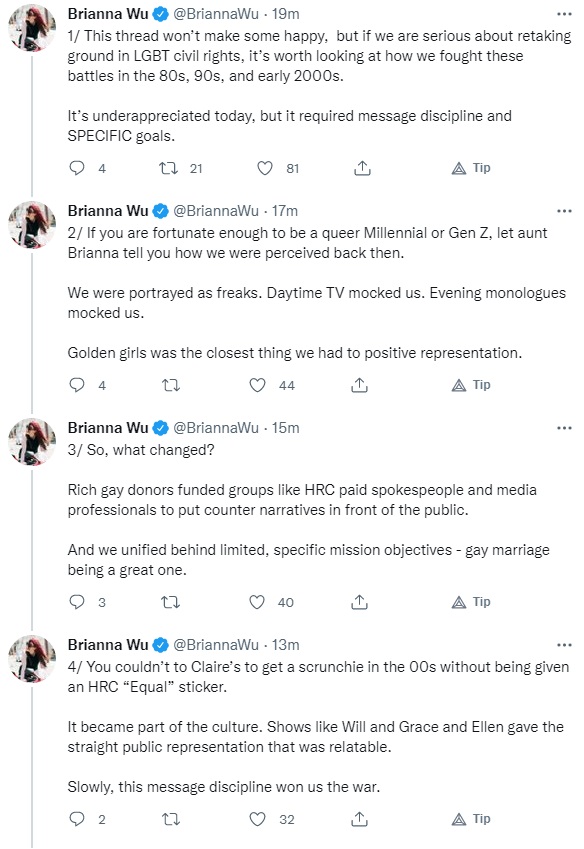The width and height of the screenshot is (584, 849).
Task: Open more options menu on the 19m tweet
Action: (x=564, y=14)
